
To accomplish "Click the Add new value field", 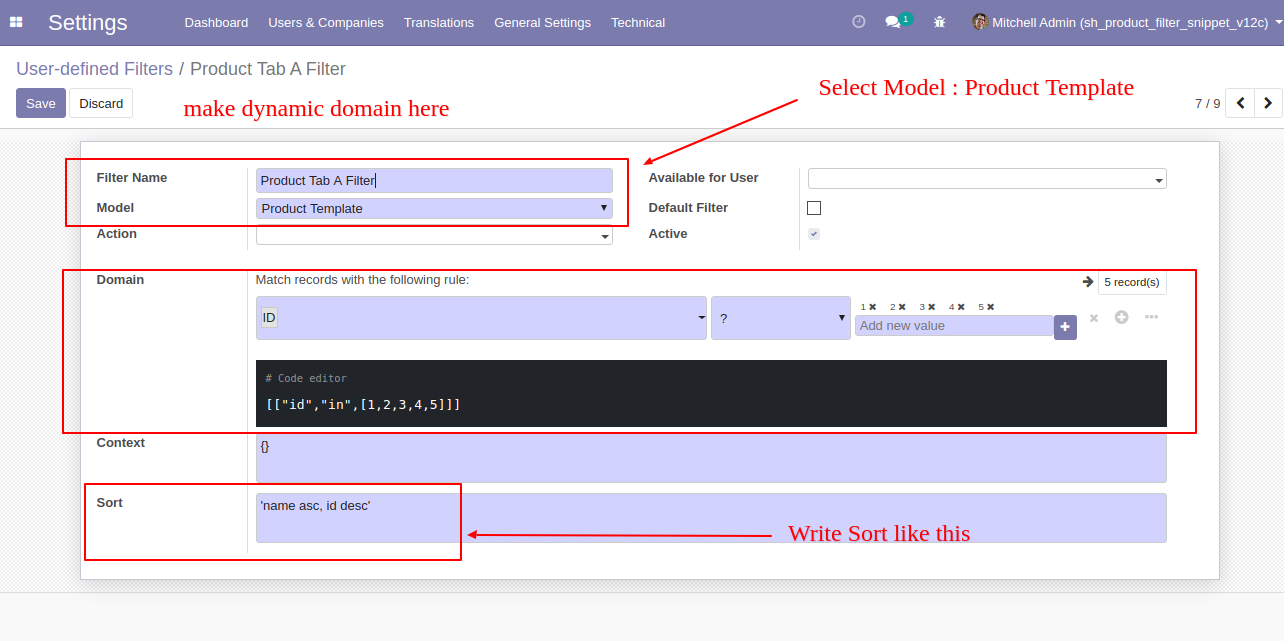I will click(954, 326).
